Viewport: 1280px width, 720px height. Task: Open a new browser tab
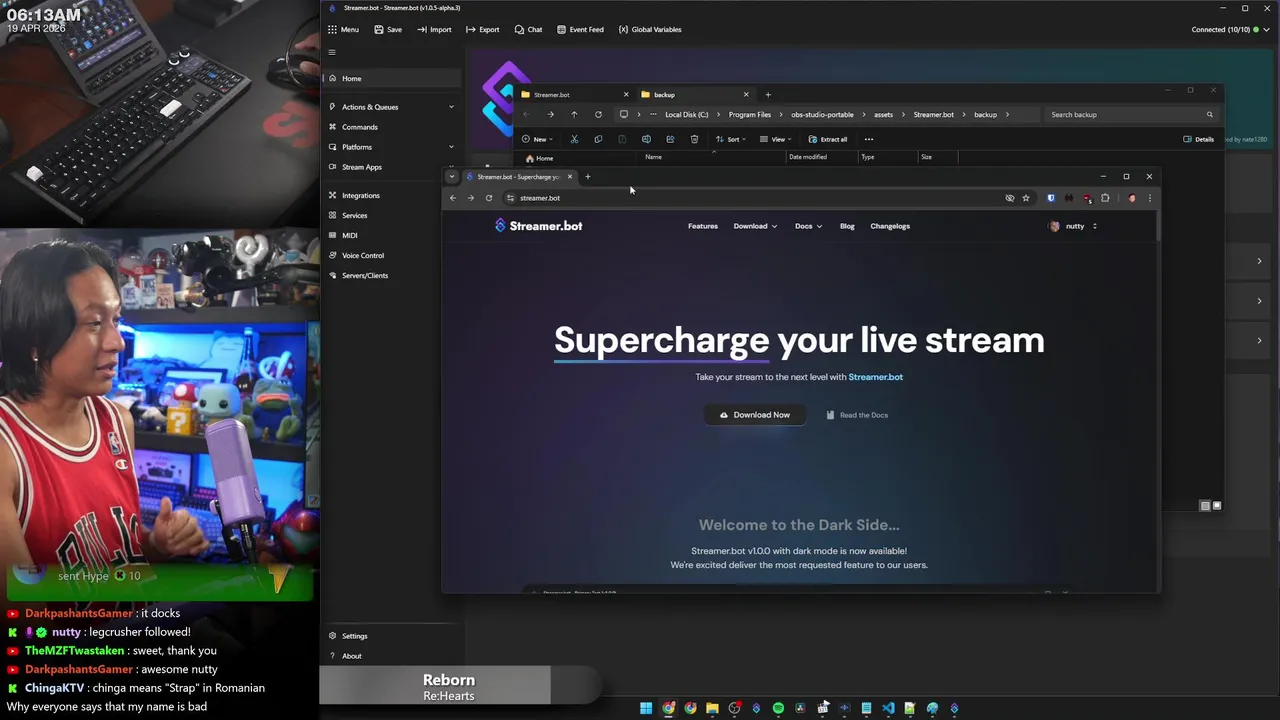588,177
